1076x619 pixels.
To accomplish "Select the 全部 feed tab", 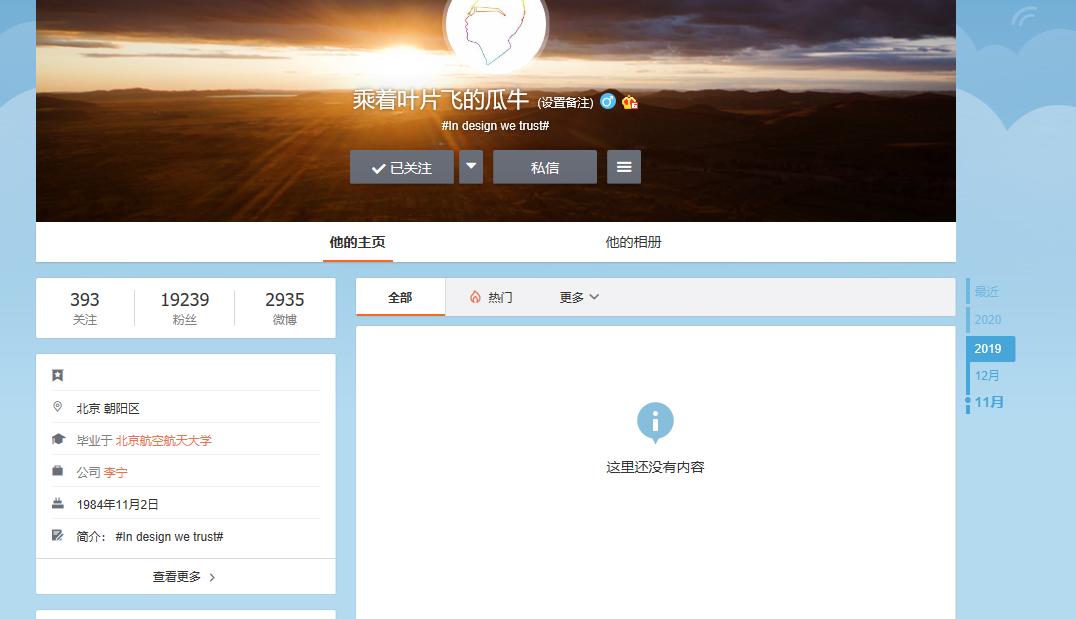I will (400, 297).
